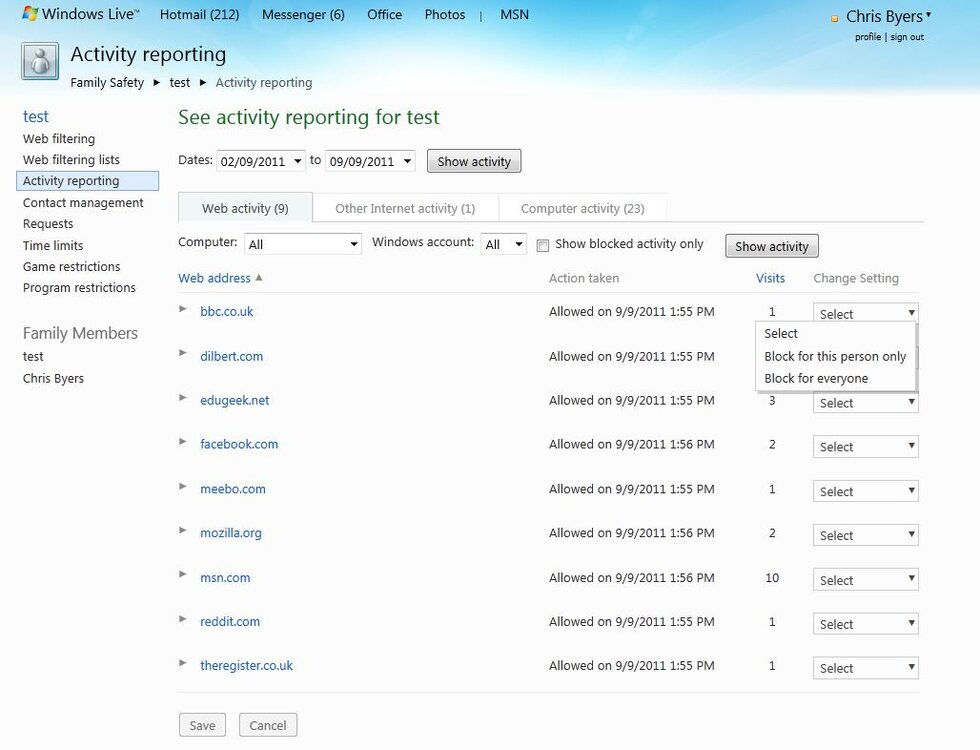This screenshot has width=980, height=750.
Task: Open the facebook.com web address link
Action: pos(239,444)
